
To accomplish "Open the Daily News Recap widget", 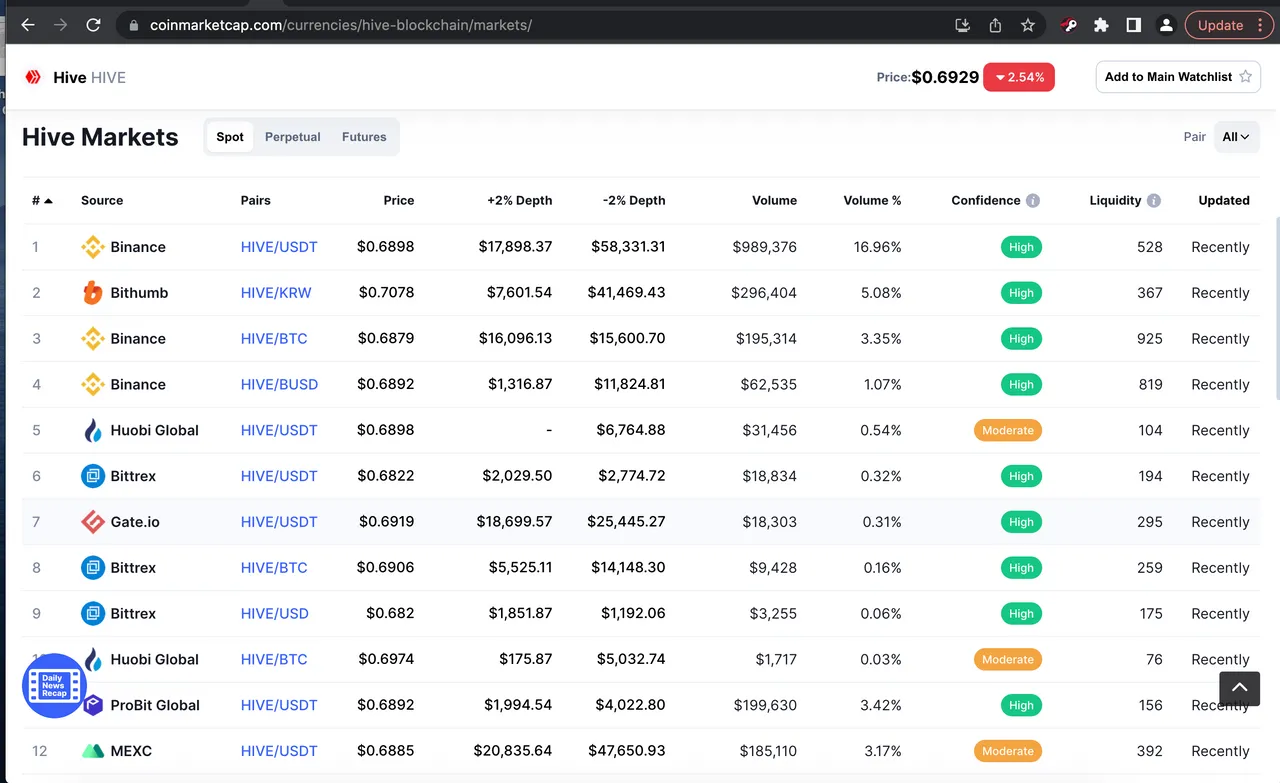I will (x=54, y=686).
